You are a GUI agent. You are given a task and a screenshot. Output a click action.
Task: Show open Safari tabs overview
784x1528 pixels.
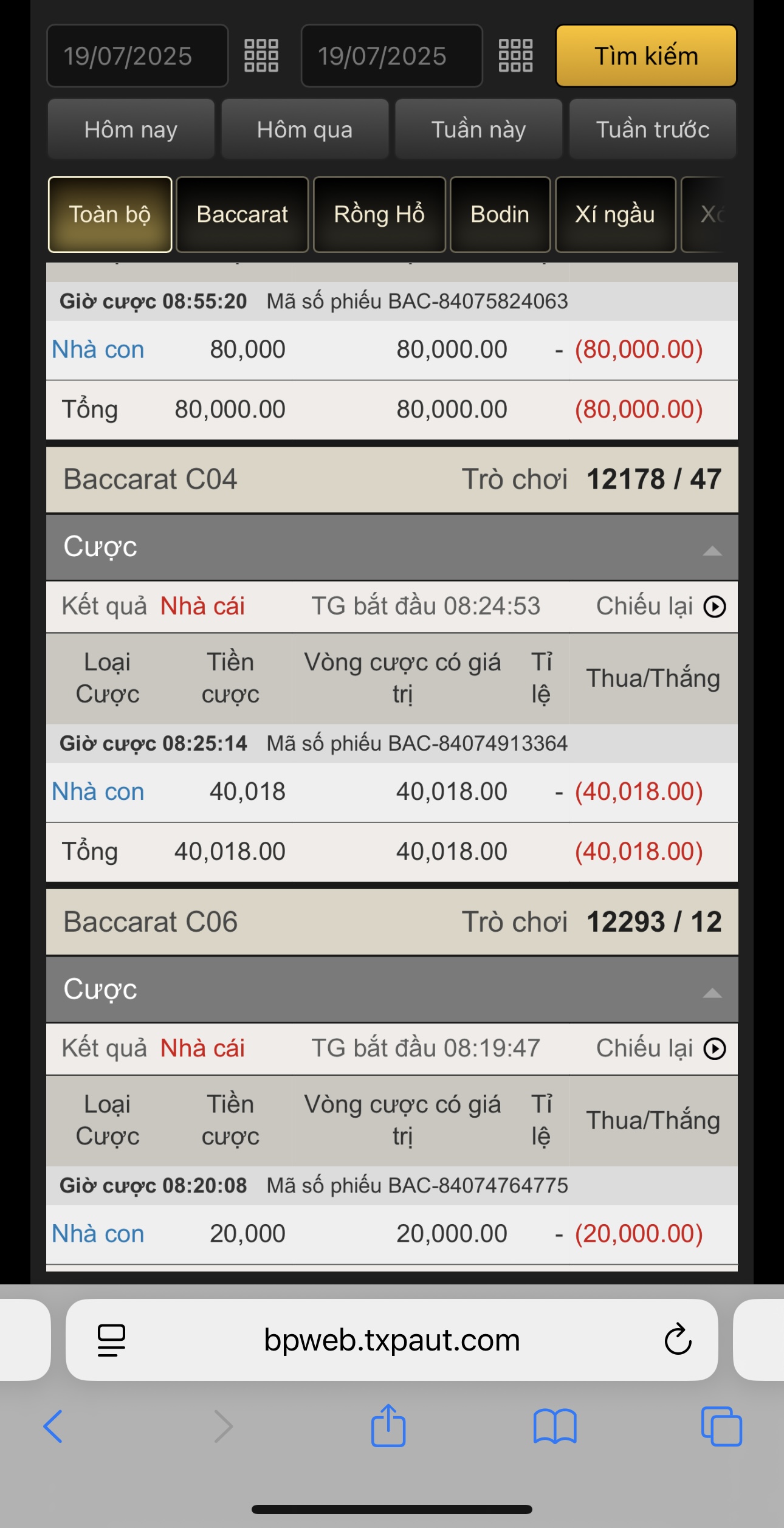point(721,1426)
